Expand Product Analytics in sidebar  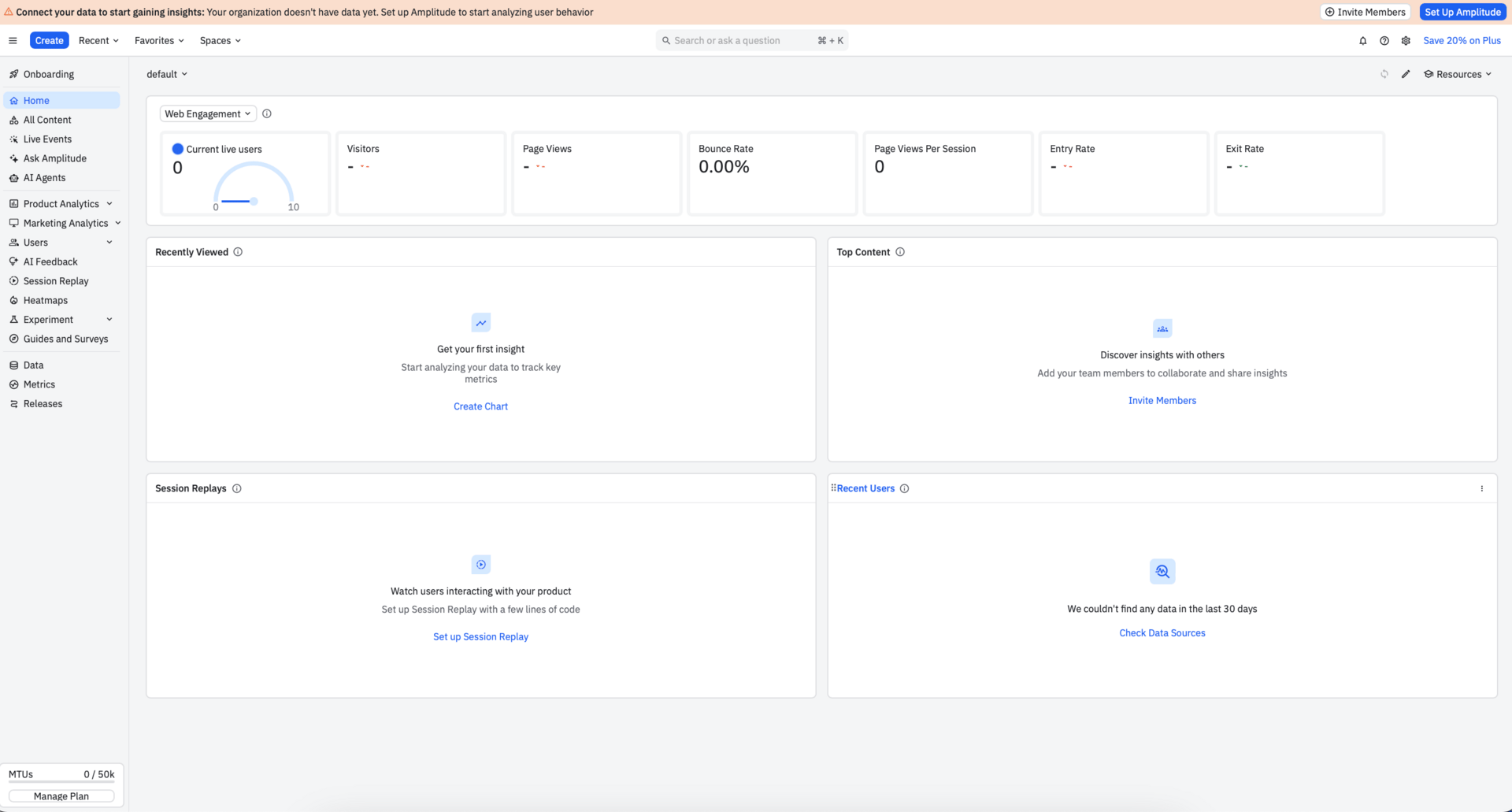[x=61, y=204]
